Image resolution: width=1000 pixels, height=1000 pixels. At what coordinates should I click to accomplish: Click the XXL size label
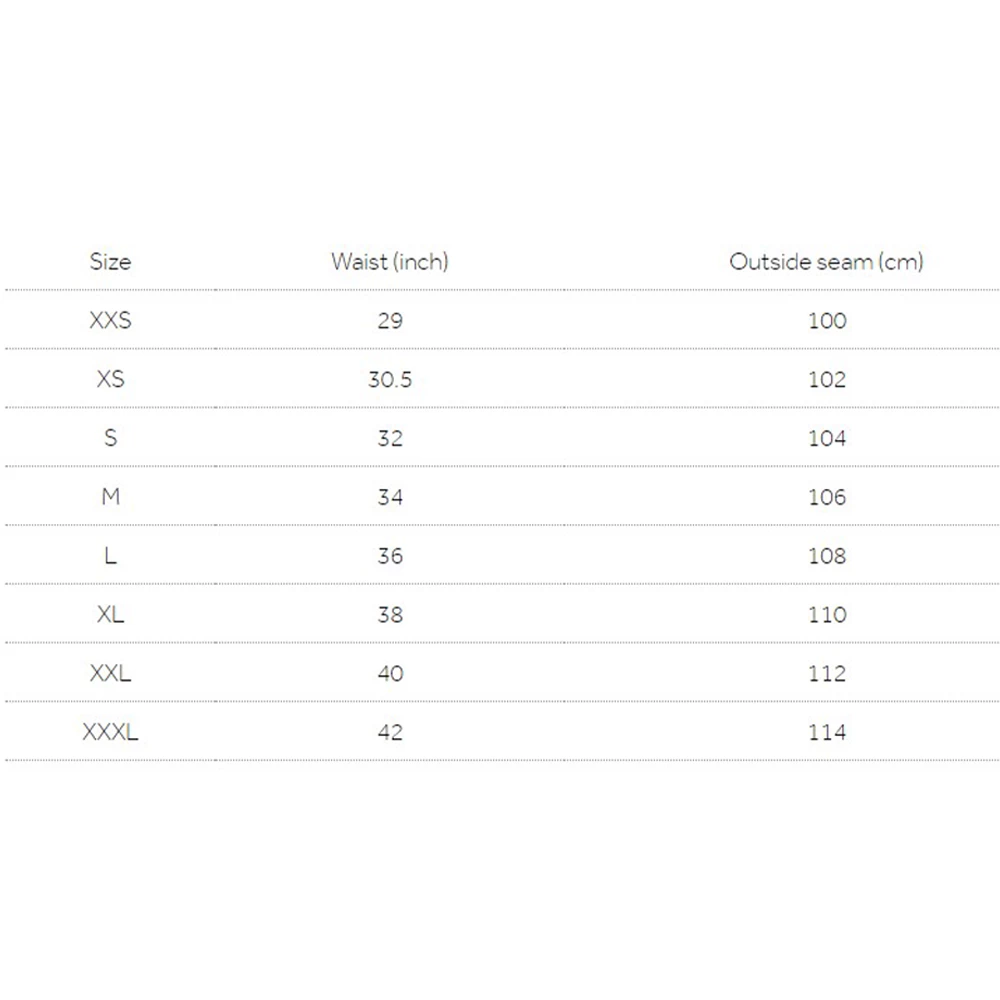pos(110,674)
